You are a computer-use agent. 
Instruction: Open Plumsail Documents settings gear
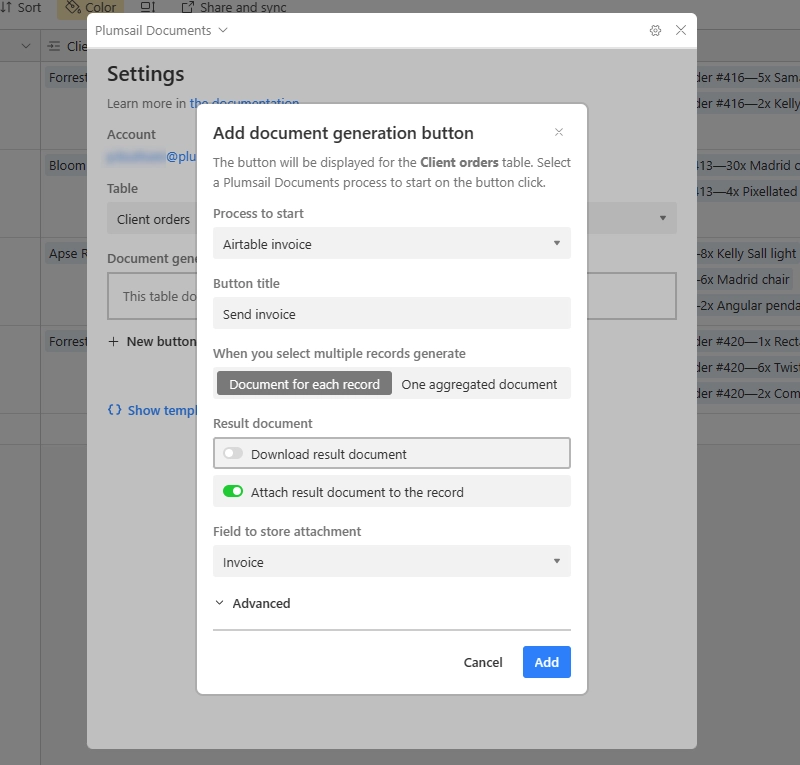pos(655,31)
